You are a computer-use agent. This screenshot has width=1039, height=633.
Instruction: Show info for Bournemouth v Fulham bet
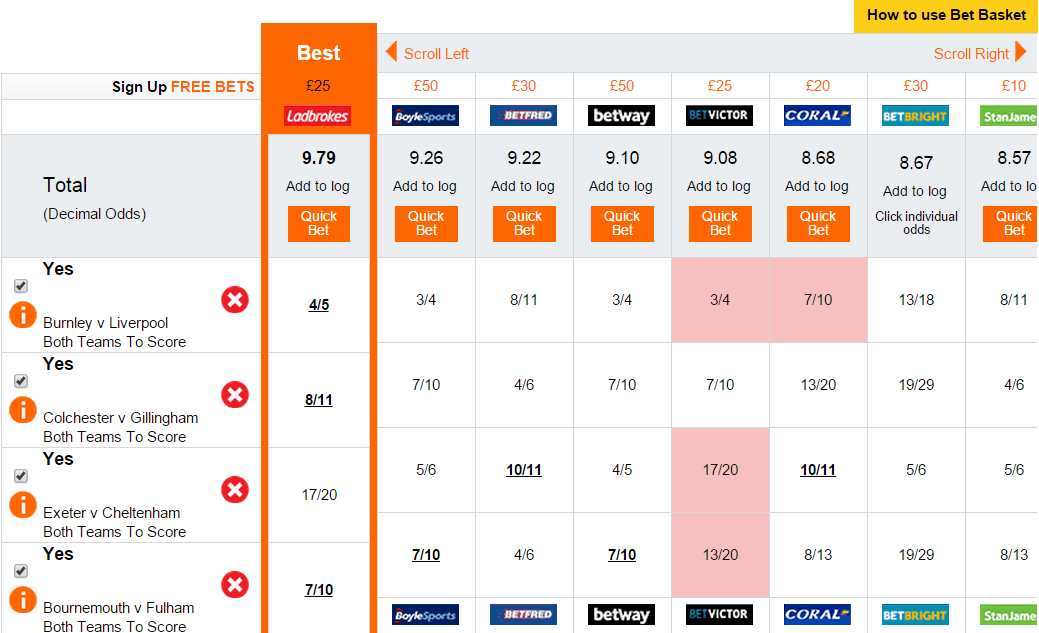pos(23,600)
